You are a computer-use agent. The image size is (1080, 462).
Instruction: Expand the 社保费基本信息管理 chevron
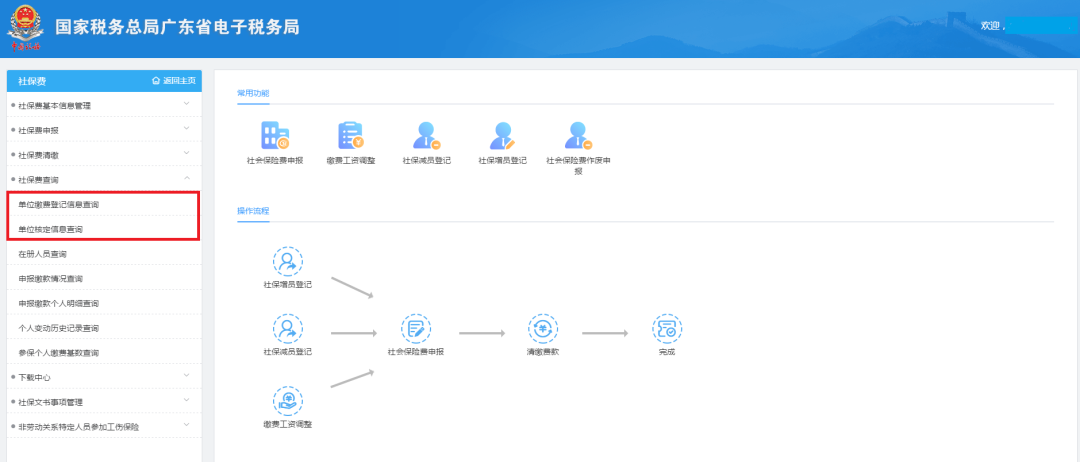[x=186, y=105]
